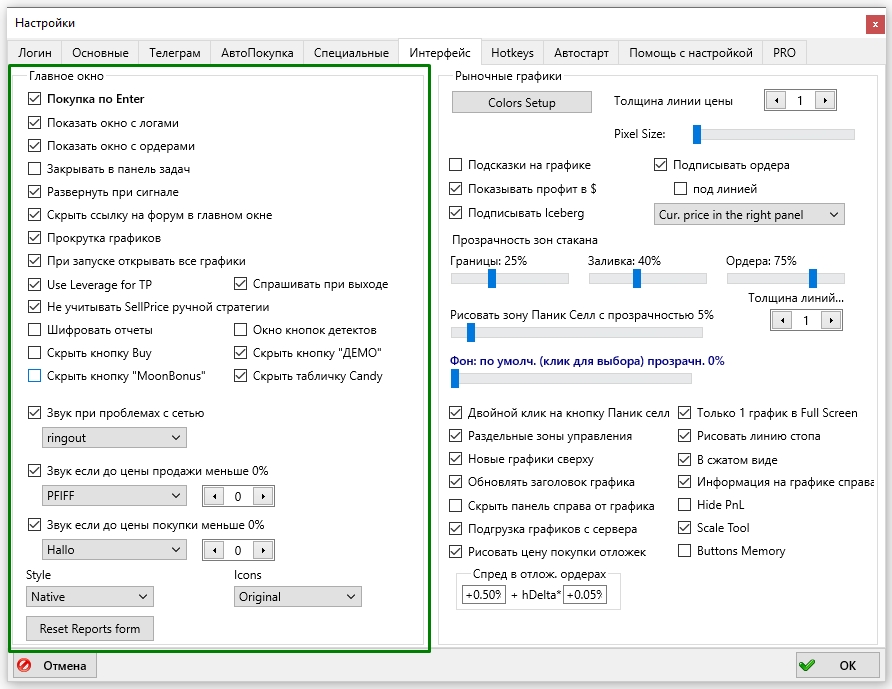Switch to the Логин tab

point(35,53)
